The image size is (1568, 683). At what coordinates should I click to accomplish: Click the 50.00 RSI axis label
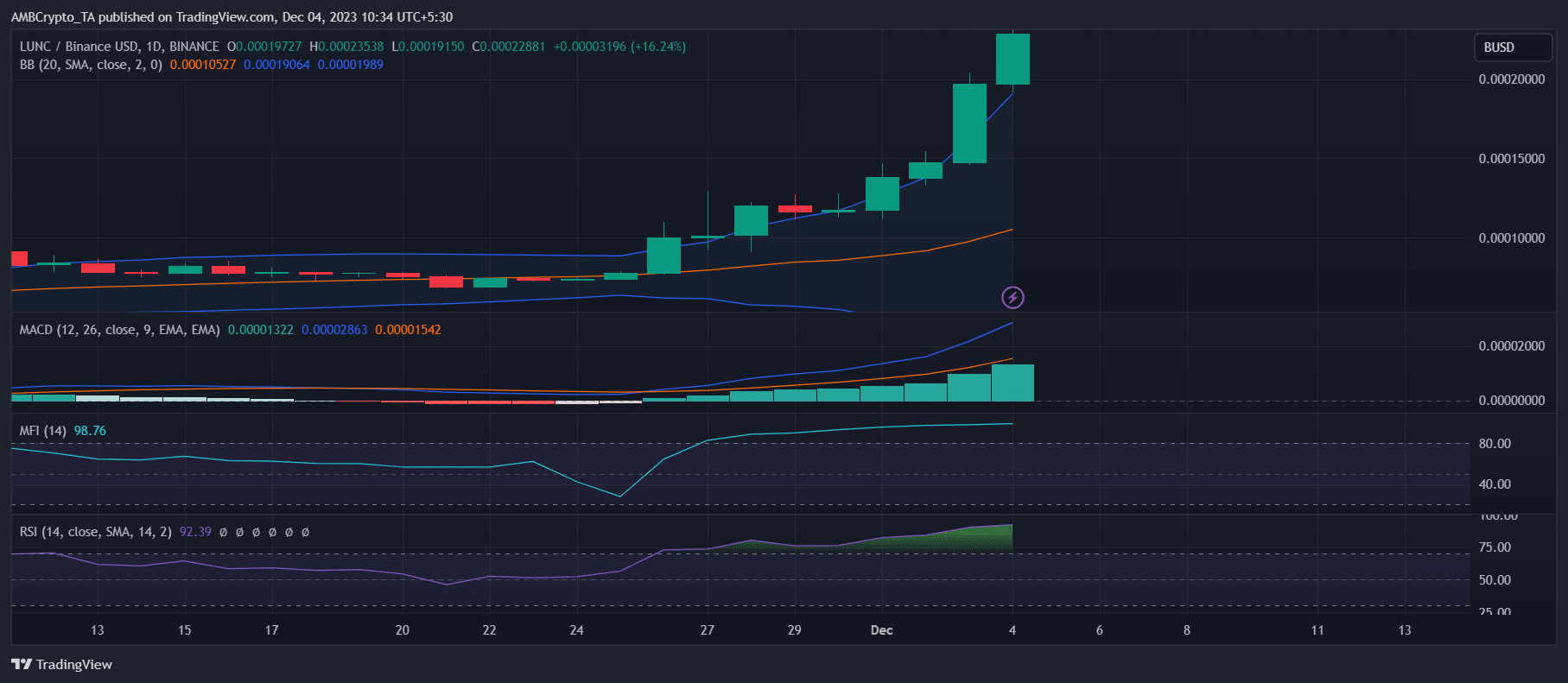click(1495, 580)
